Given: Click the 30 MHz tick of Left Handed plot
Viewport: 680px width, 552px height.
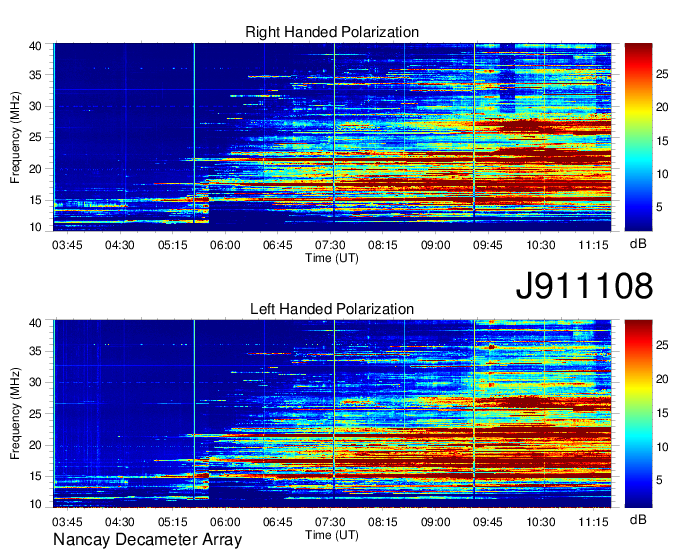Looking at the screenshot, I should [36, 382].
